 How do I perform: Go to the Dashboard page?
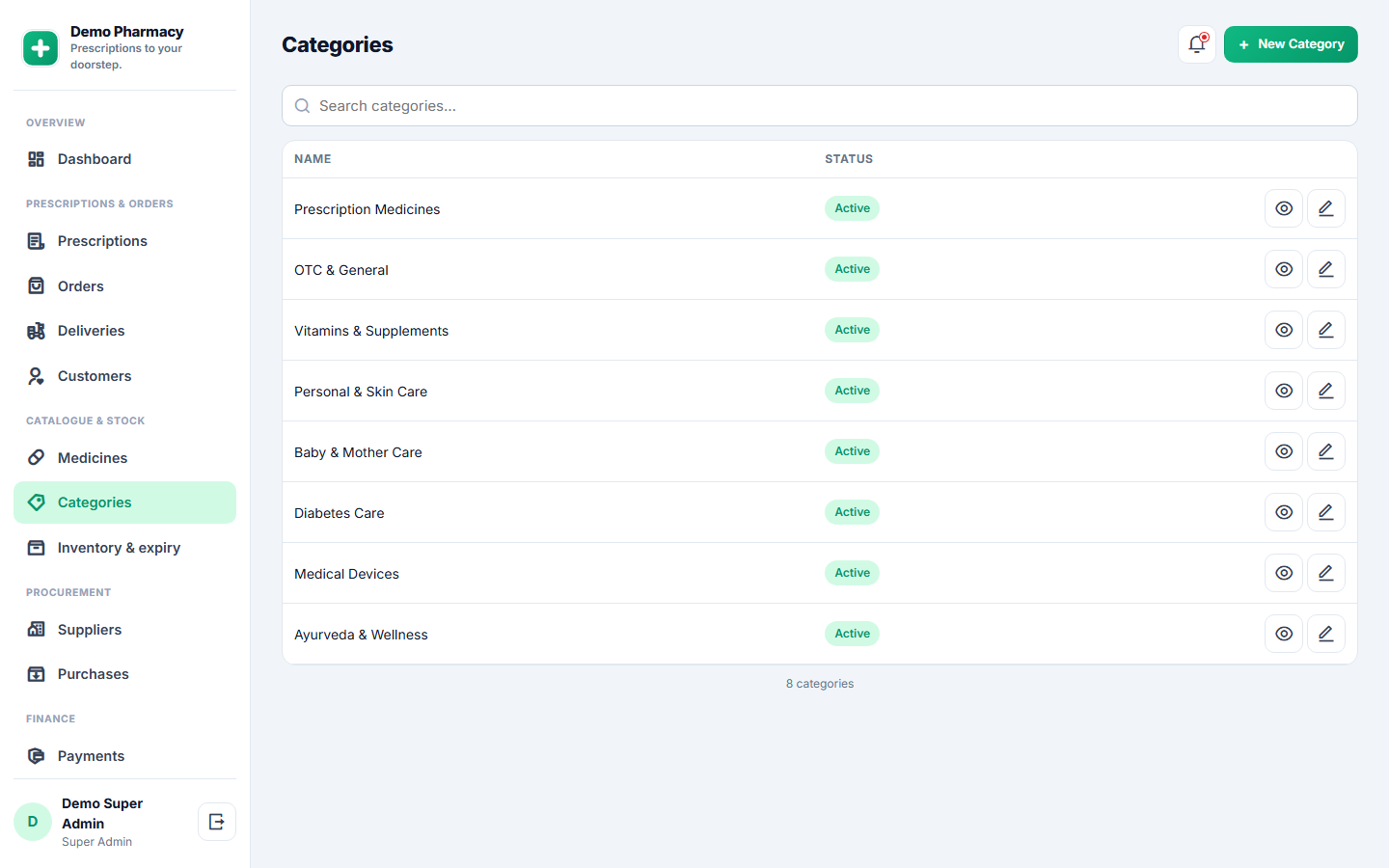point(124,159)
